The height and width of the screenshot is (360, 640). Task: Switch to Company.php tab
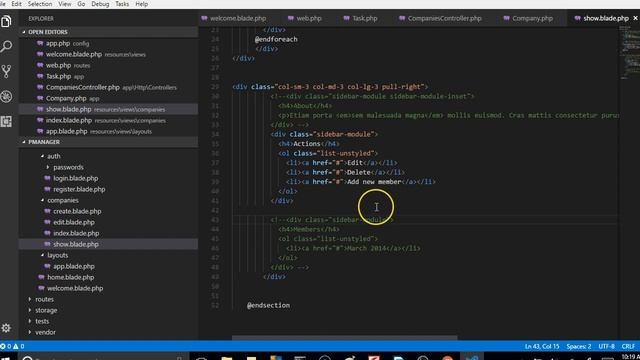tap(529, 18)
